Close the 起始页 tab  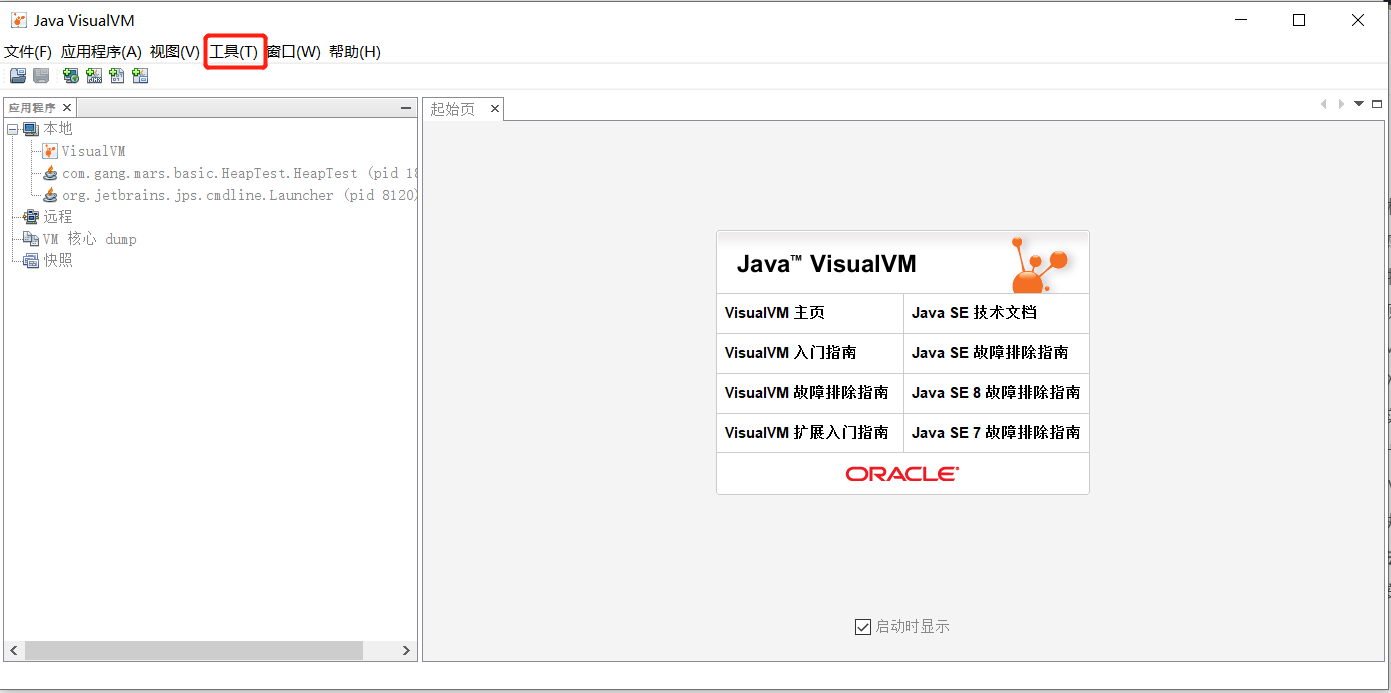click(494, 109)
